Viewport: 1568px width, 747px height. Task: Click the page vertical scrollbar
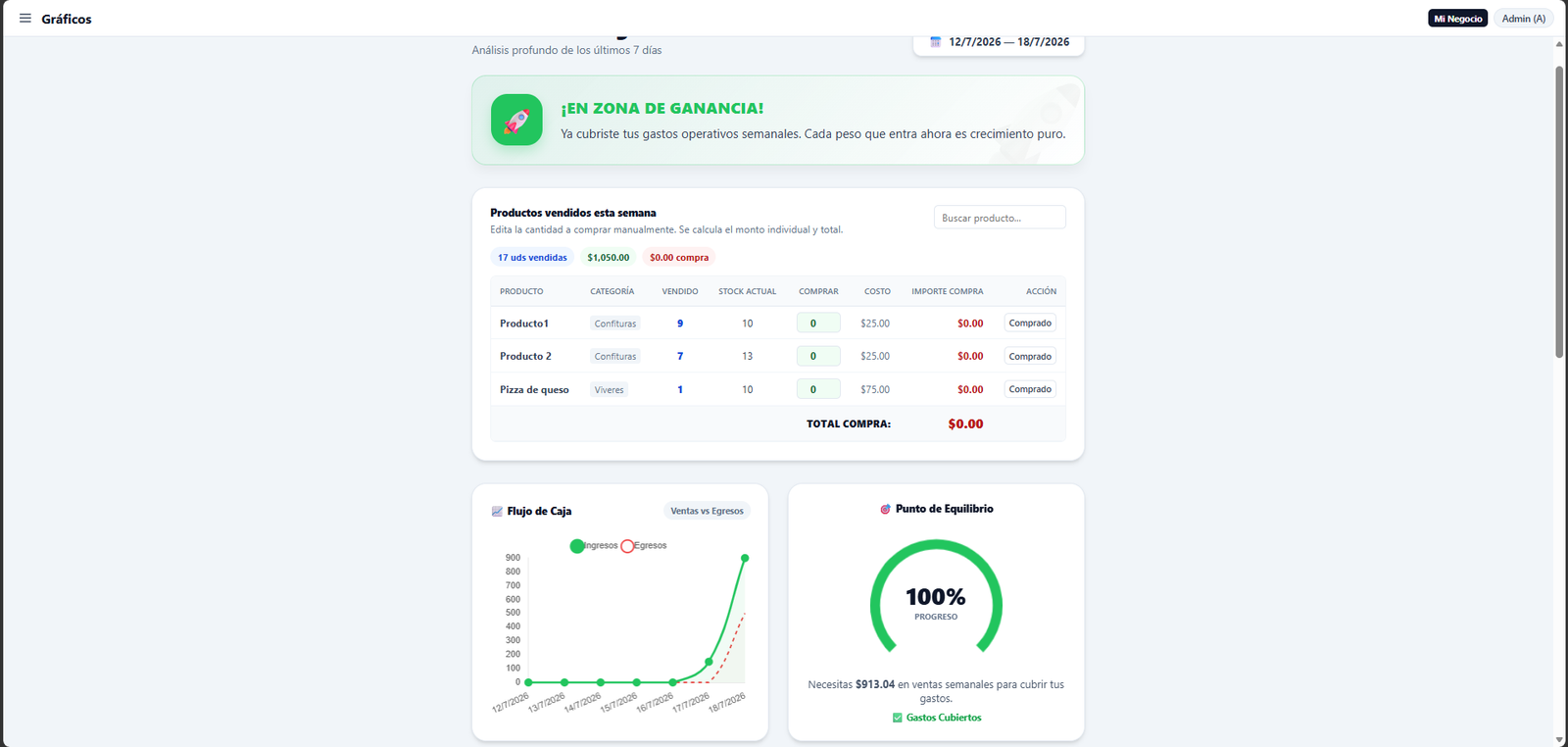pos(1559,212)
